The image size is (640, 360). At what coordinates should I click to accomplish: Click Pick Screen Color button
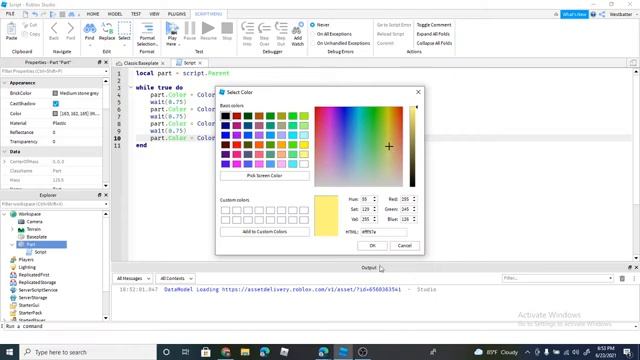point(264,176)
